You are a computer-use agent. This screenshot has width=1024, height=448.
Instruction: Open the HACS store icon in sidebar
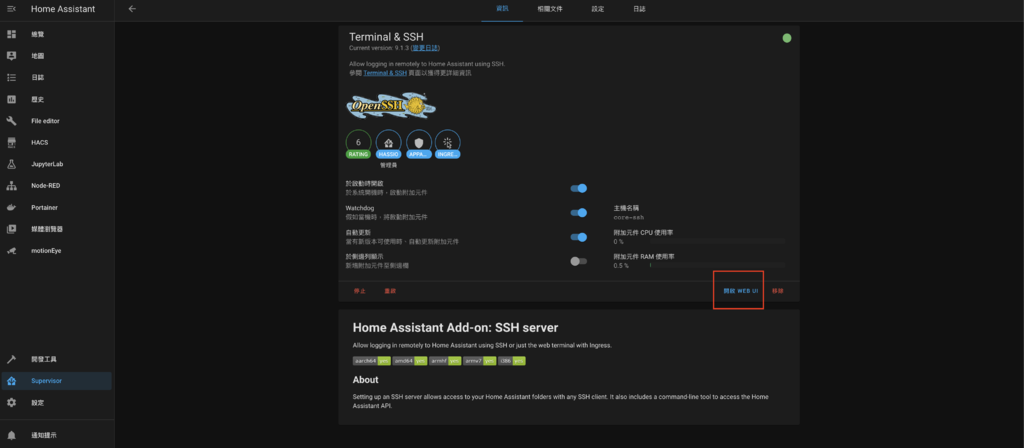tap(11, 142)
